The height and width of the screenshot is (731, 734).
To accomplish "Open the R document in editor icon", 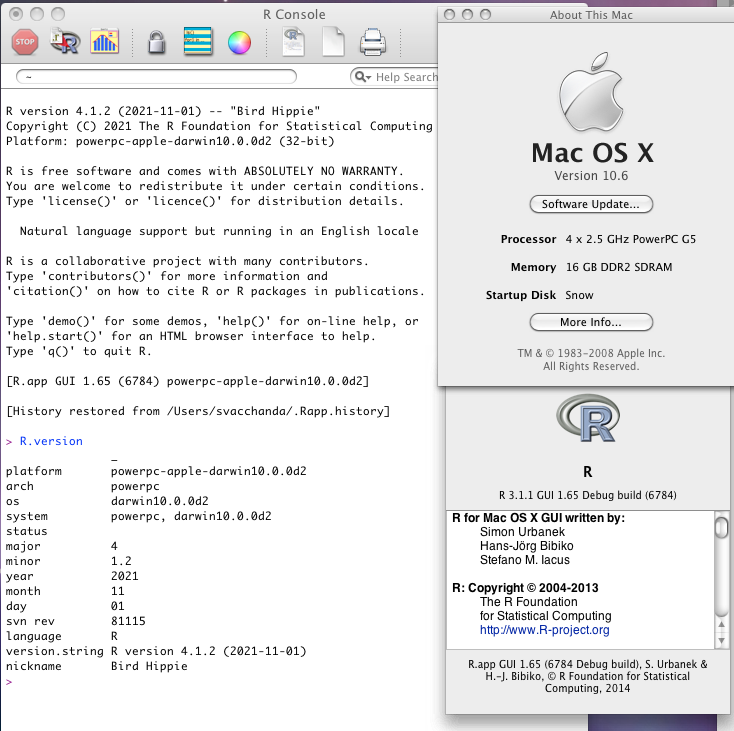I will point(294,42).
